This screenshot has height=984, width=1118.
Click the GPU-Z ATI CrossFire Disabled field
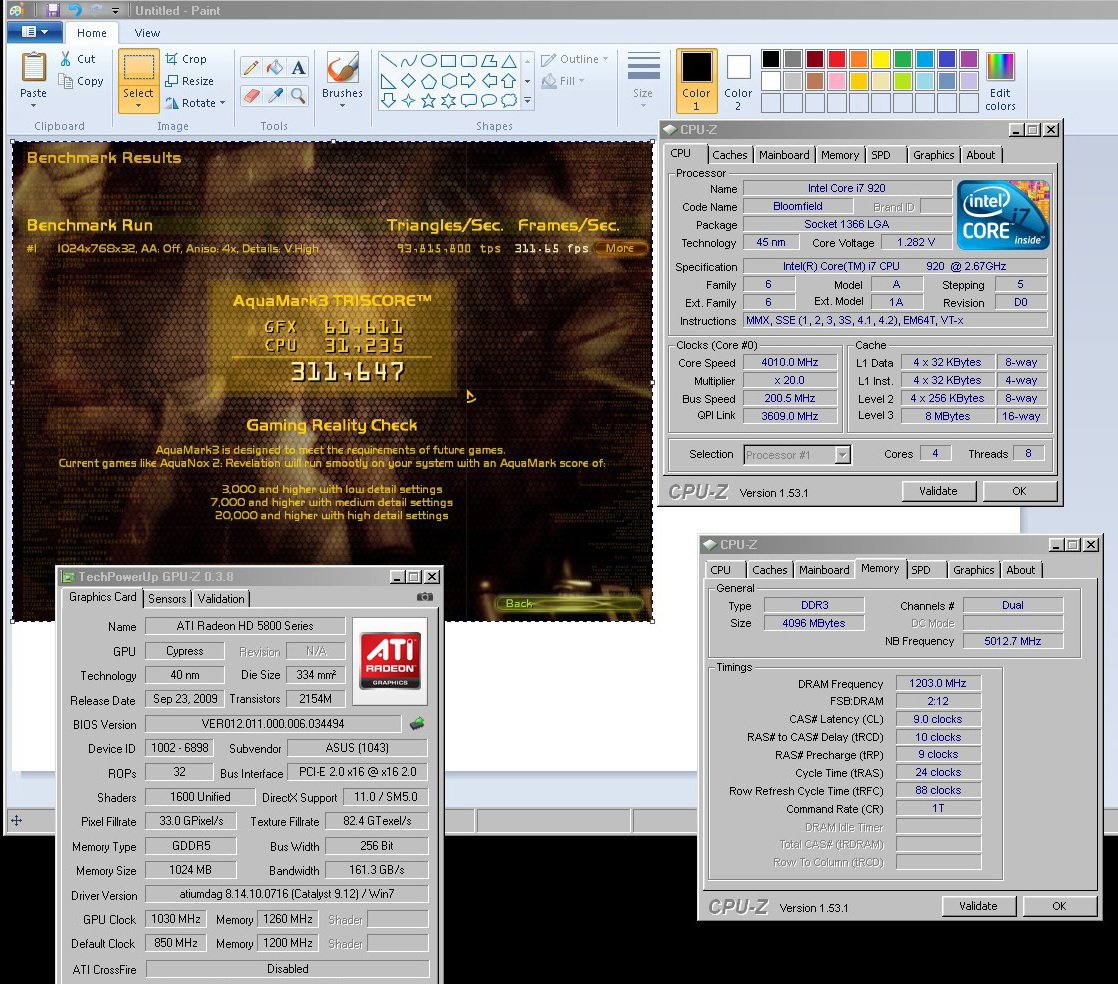[x=288, y=969]
